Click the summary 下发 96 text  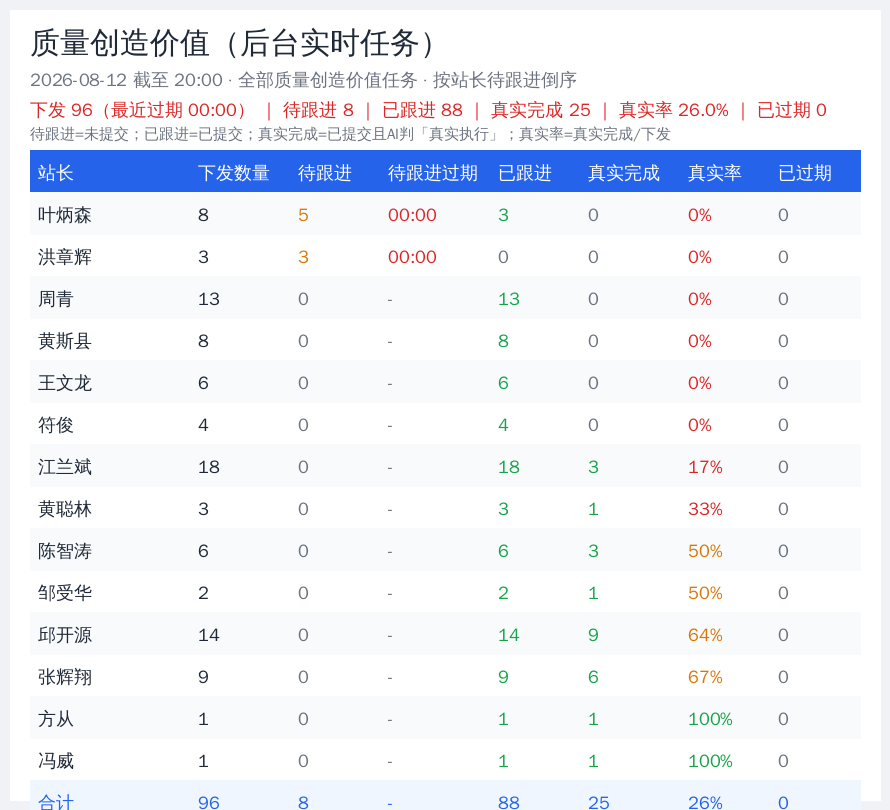[61, 110]
